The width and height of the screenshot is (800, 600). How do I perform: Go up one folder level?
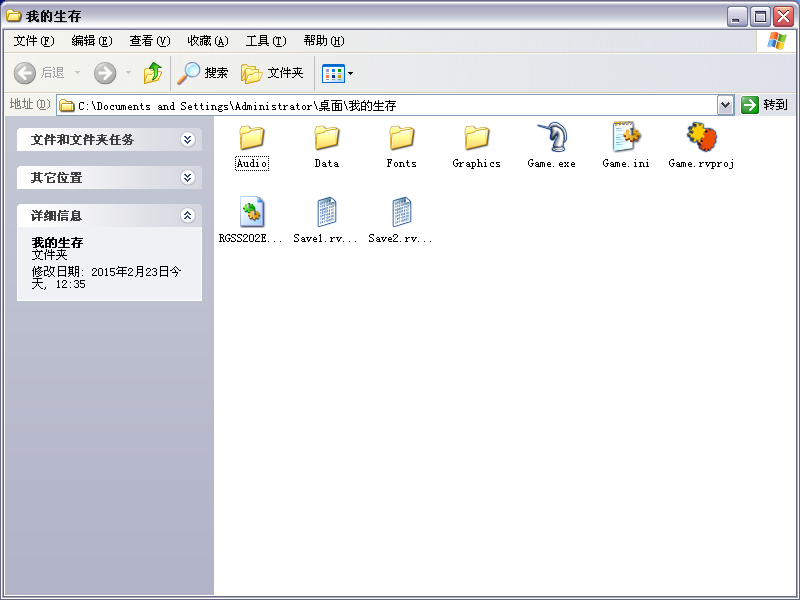[x=153, y=73]
